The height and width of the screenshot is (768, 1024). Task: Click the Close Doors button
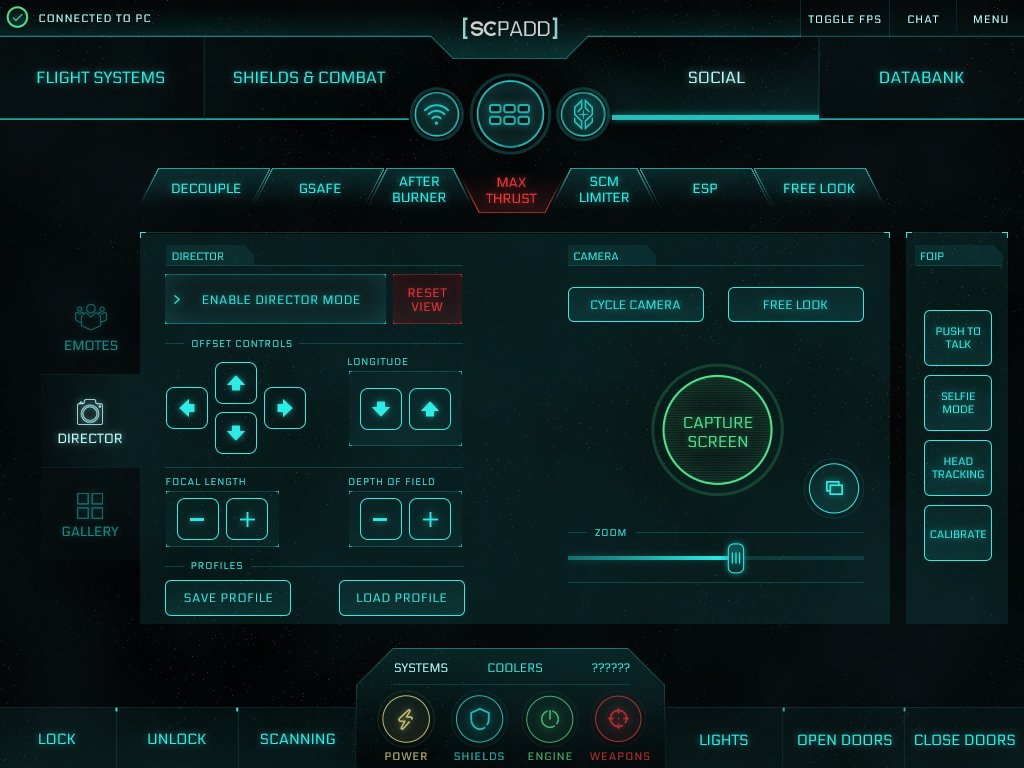point(965,739)
